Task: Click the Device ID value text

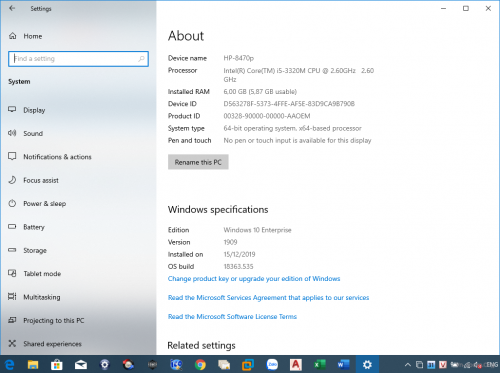Action: point(289,104)
